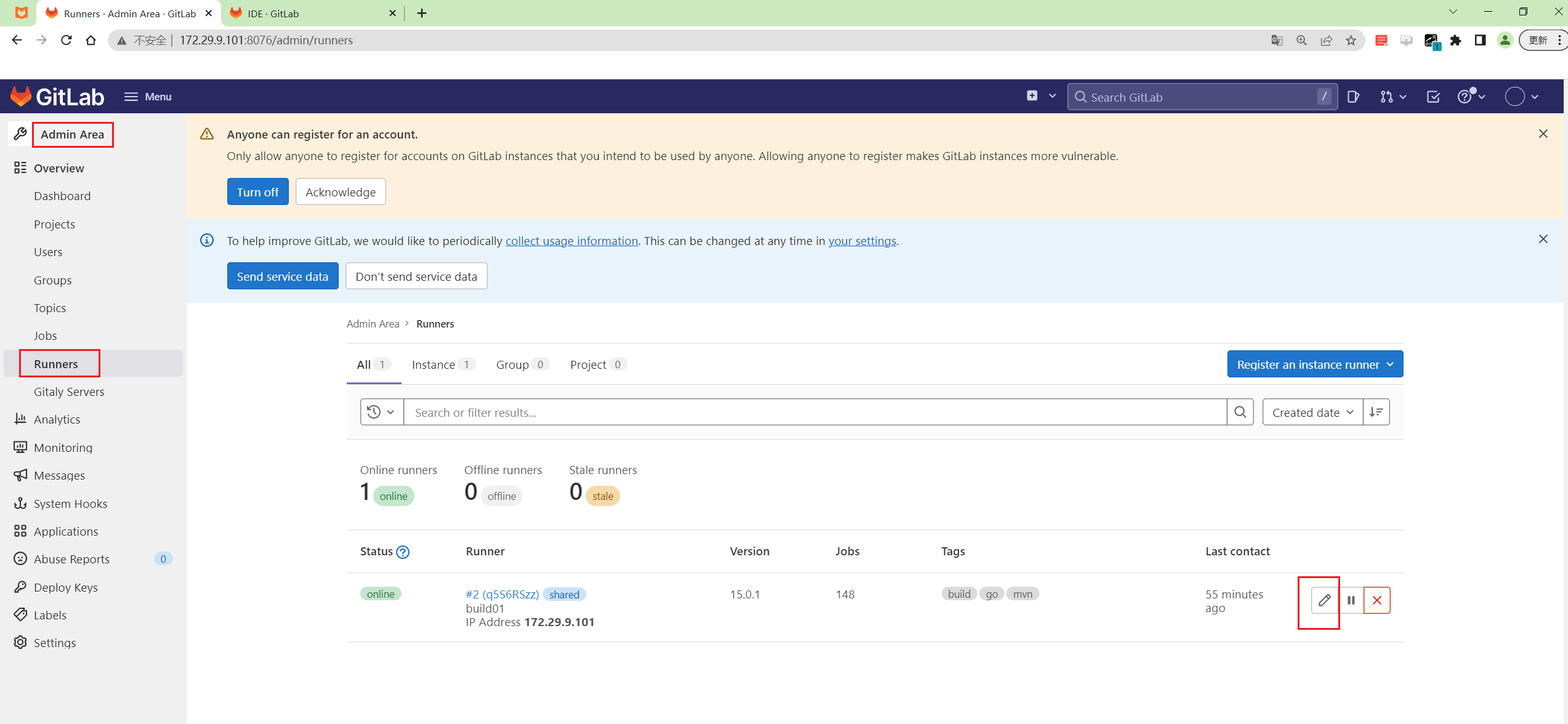Open runner #2 (q5S6RSzz) link
Image resolution: width=1568 pixels, height=724 pixels.
tap(502, 594)
